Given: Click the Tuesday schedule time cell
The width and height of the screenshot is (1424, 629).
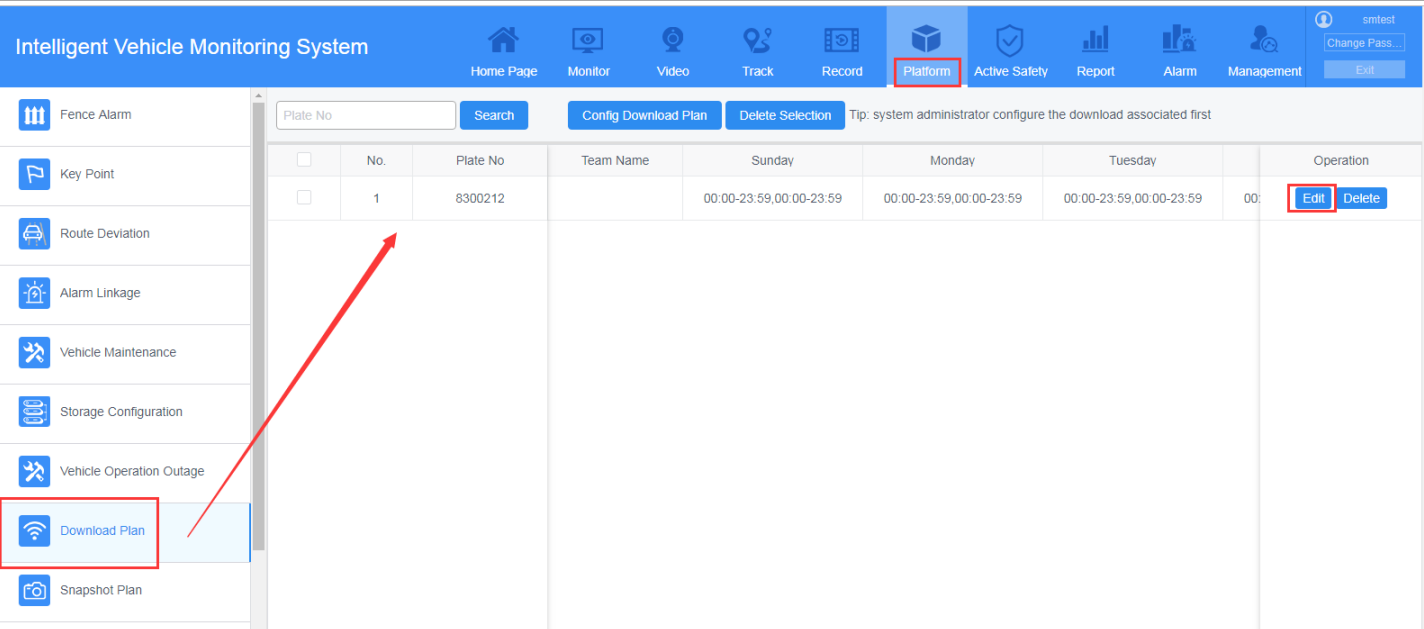Looking at the screenshot, I should [1132, 198].
